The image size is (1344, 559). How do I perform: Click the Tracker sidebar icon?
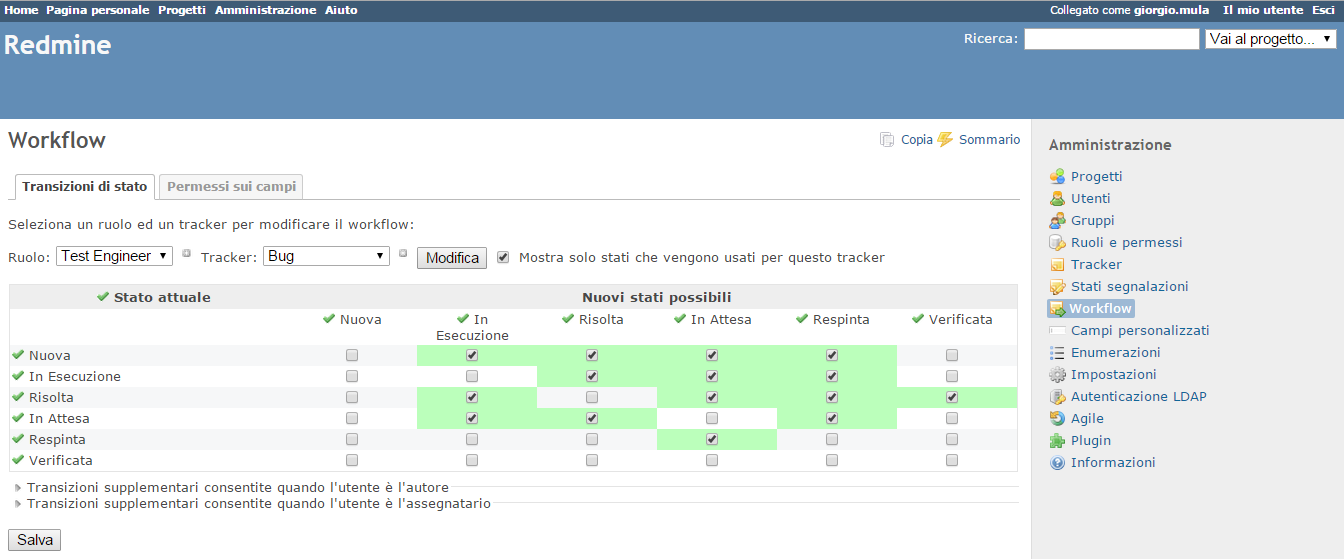pyautogui.click(x=1057, y=264)
